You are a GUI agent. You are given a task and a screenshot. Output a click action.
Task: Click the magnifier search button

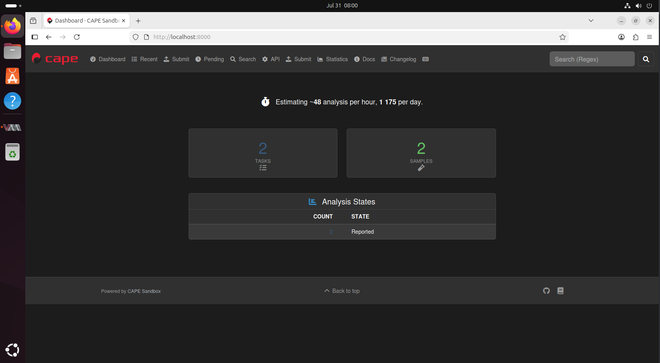(646, 59)
